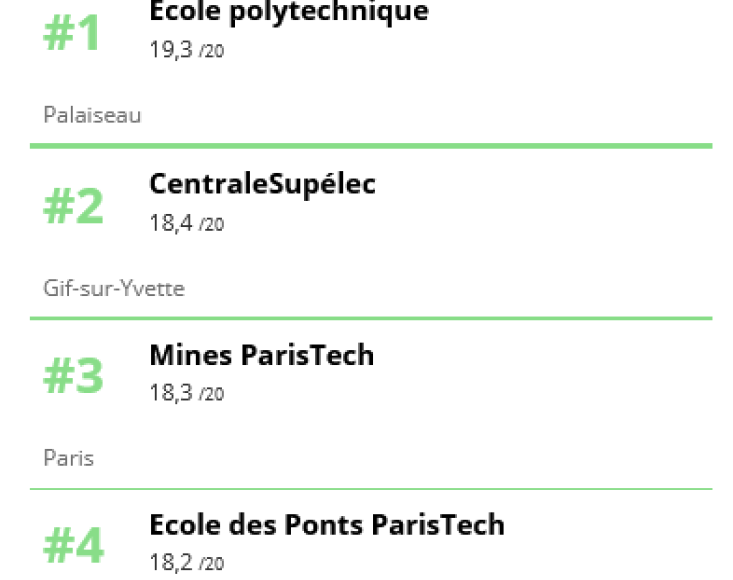Image resolution: width=733 pixels, height=580 pixels.
Task: Select the 18,4 /20 score
Action: tap(187, 223)
